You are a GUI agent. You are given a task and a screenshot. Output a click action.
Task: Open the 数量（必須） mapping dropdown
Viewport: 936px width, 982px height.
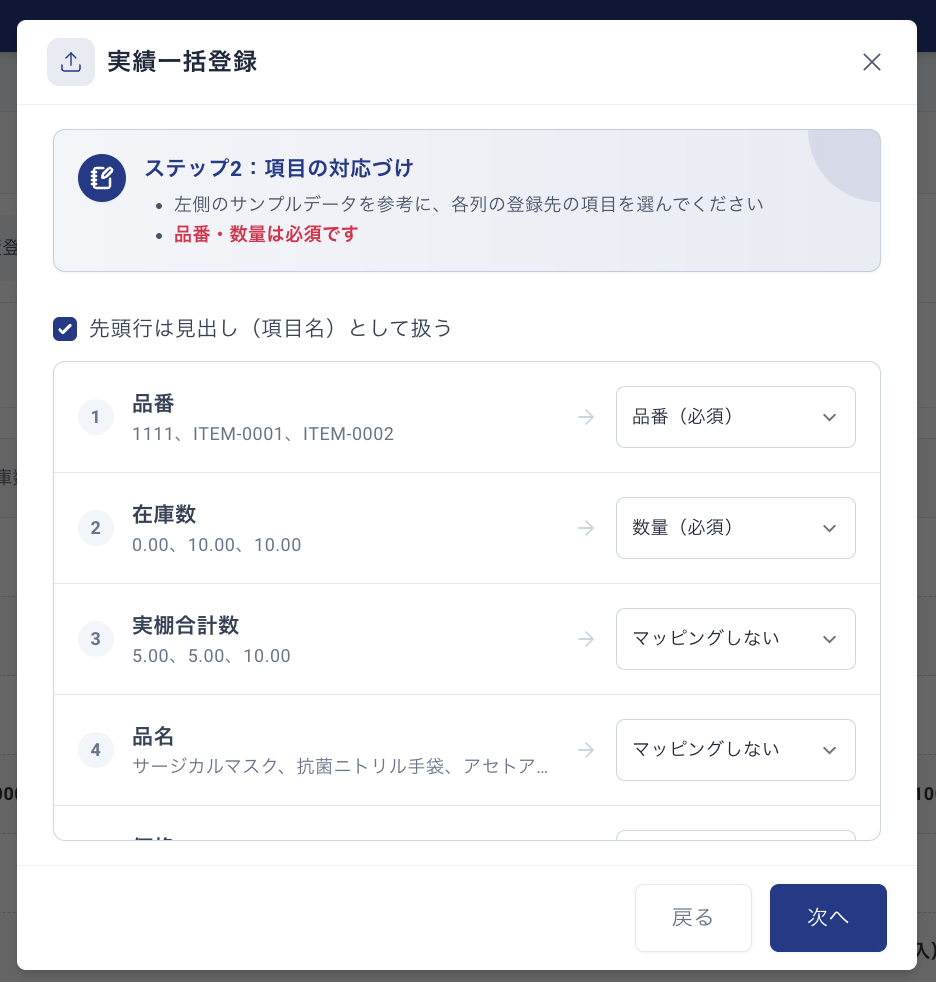(x=736, y=528)
